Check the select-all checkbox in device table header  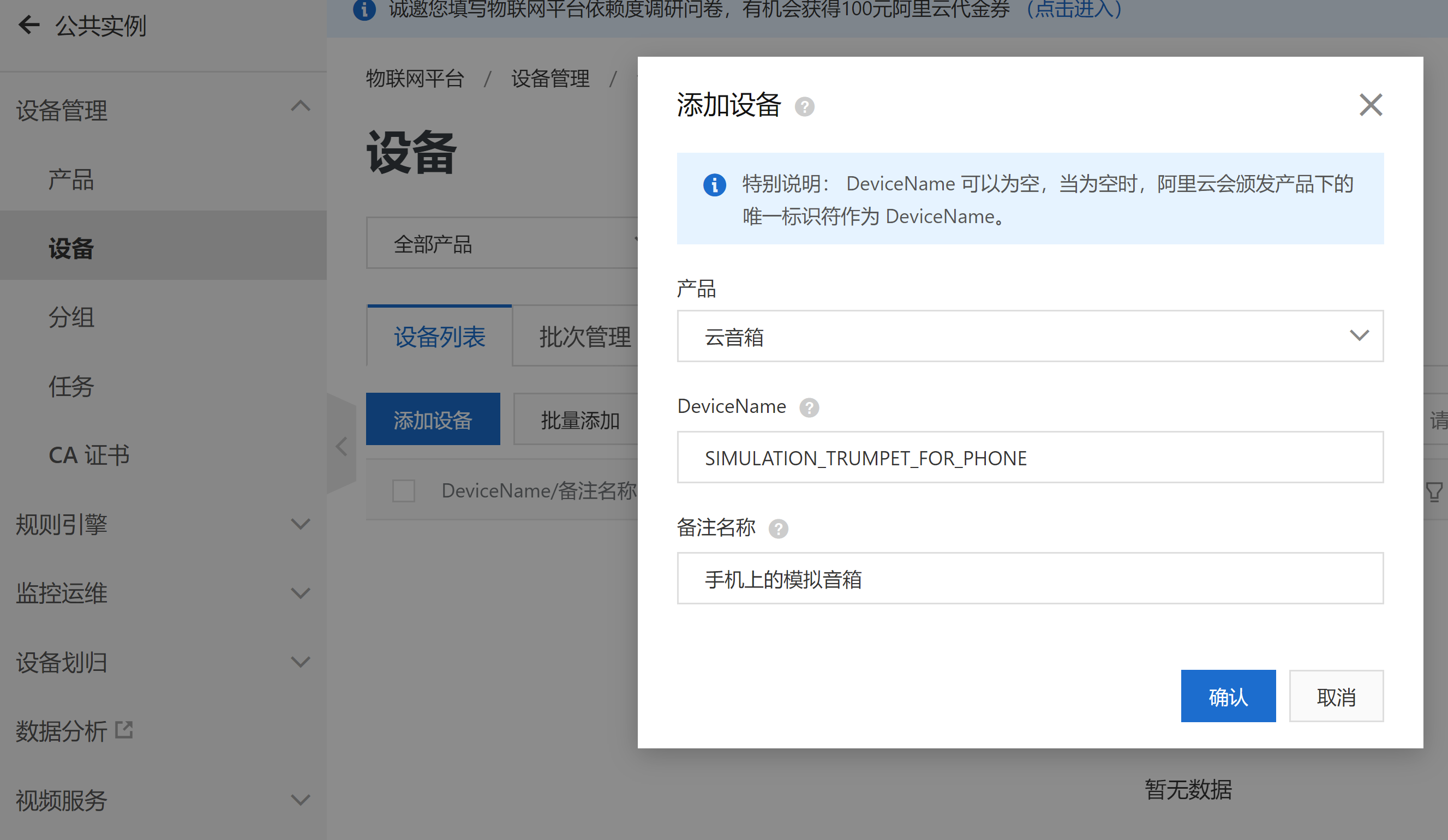[x=403, y=491]
